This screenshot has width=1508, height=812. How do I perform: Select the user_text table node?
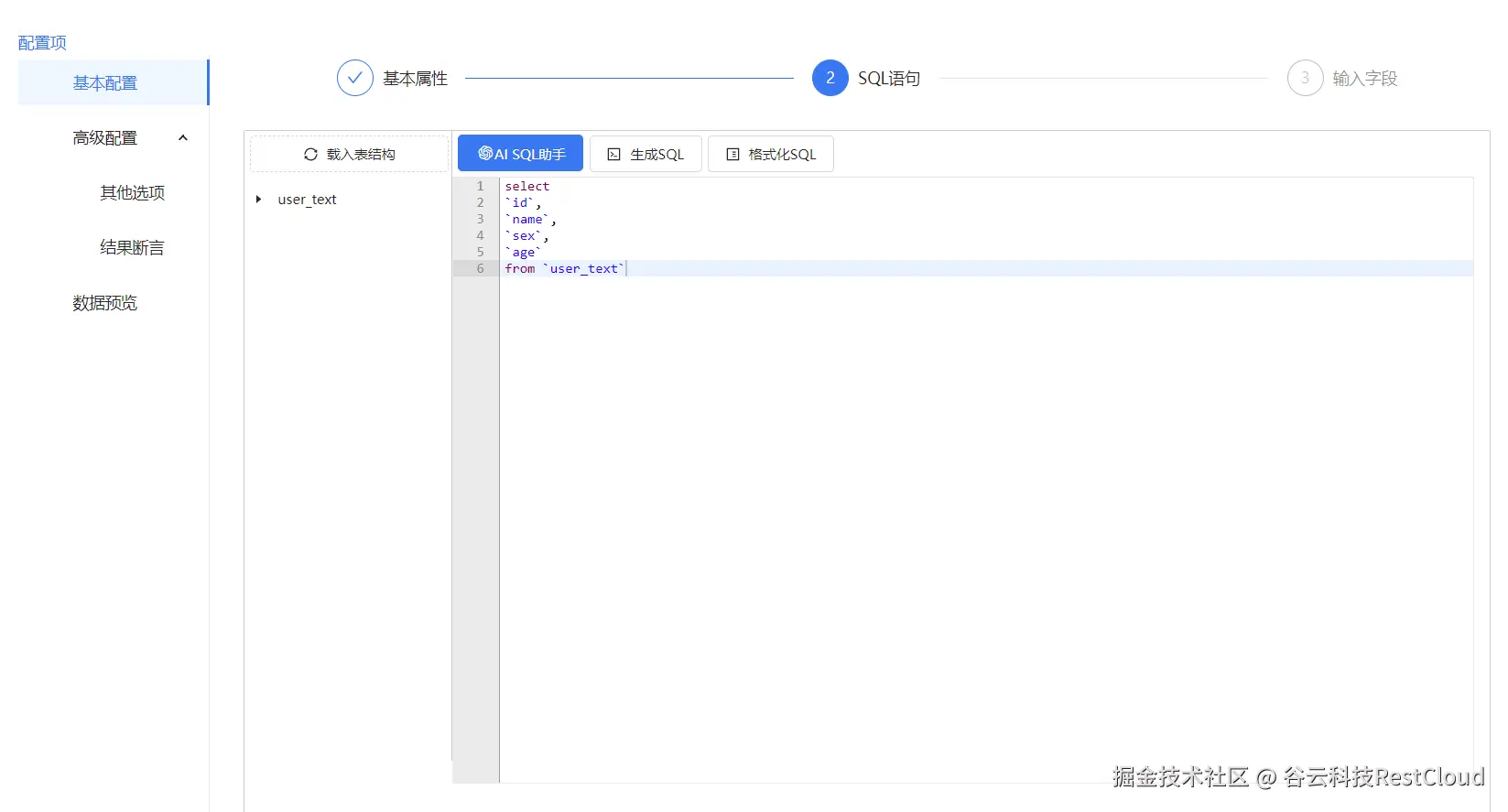pyautogui.click(x=307, y=200)
